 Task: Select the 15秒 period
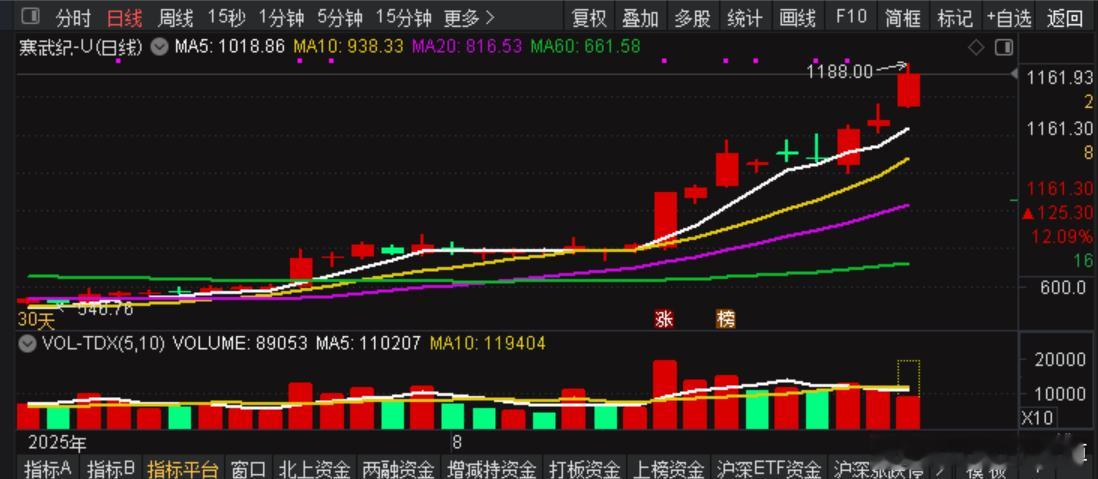(x=226, y=18)
